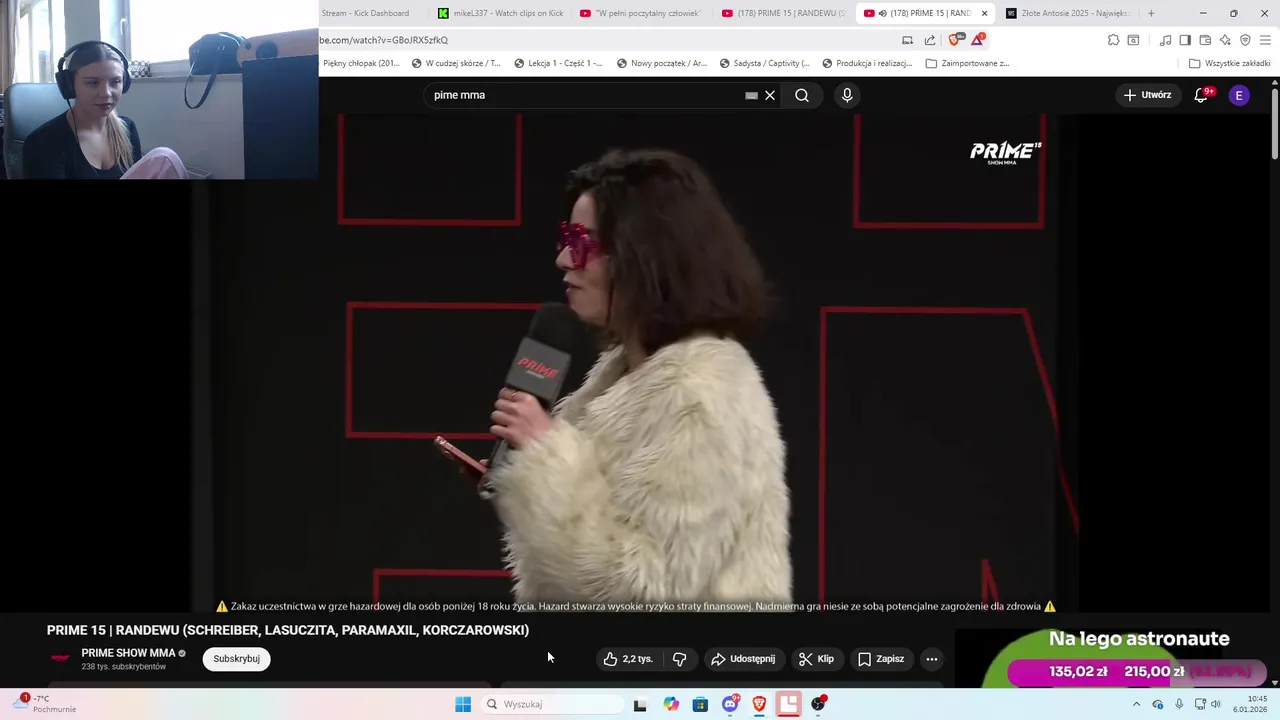Click the install/cast screen icon in address bar

(907, 40)
